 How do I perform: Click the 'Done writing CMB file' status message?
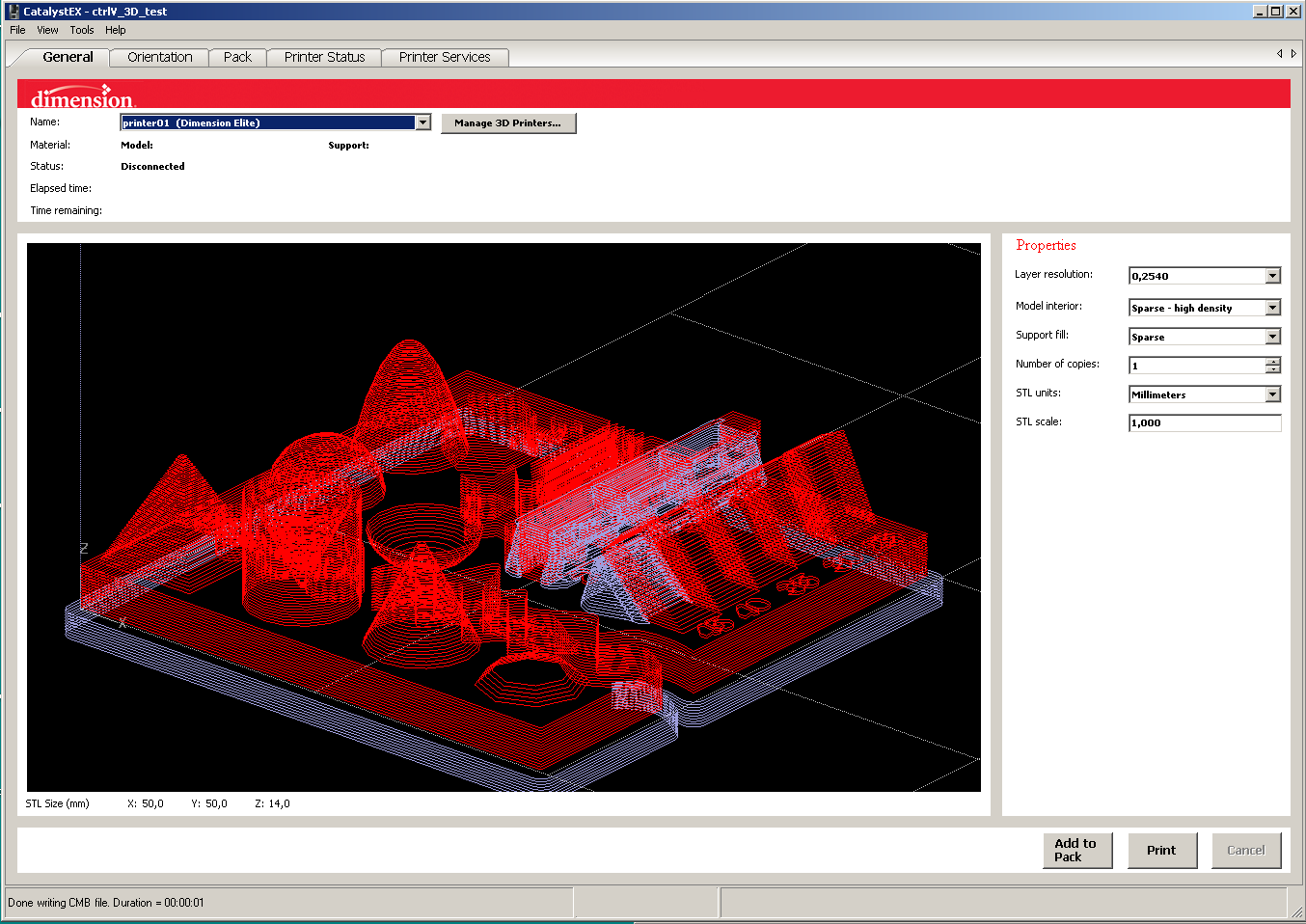pyautogui.click(x=106, y=903)
